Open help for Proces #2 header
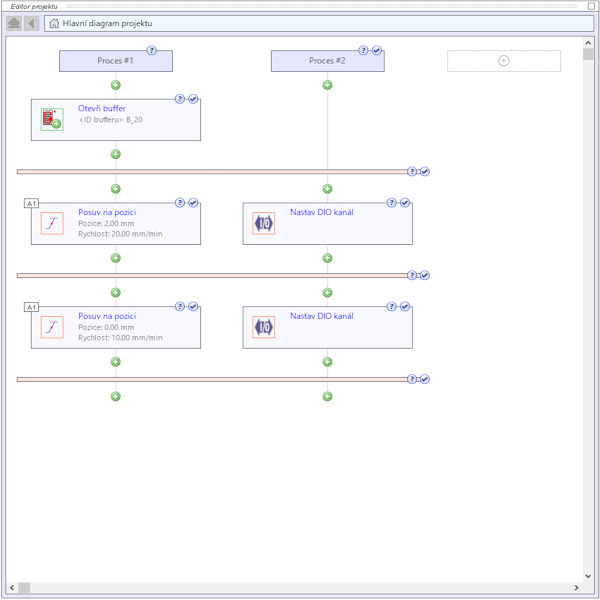 pos(363,50)
